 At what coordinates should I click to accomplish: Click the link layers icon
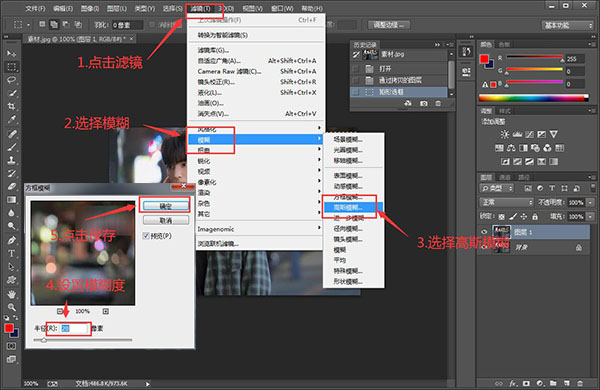pos(499,383)
